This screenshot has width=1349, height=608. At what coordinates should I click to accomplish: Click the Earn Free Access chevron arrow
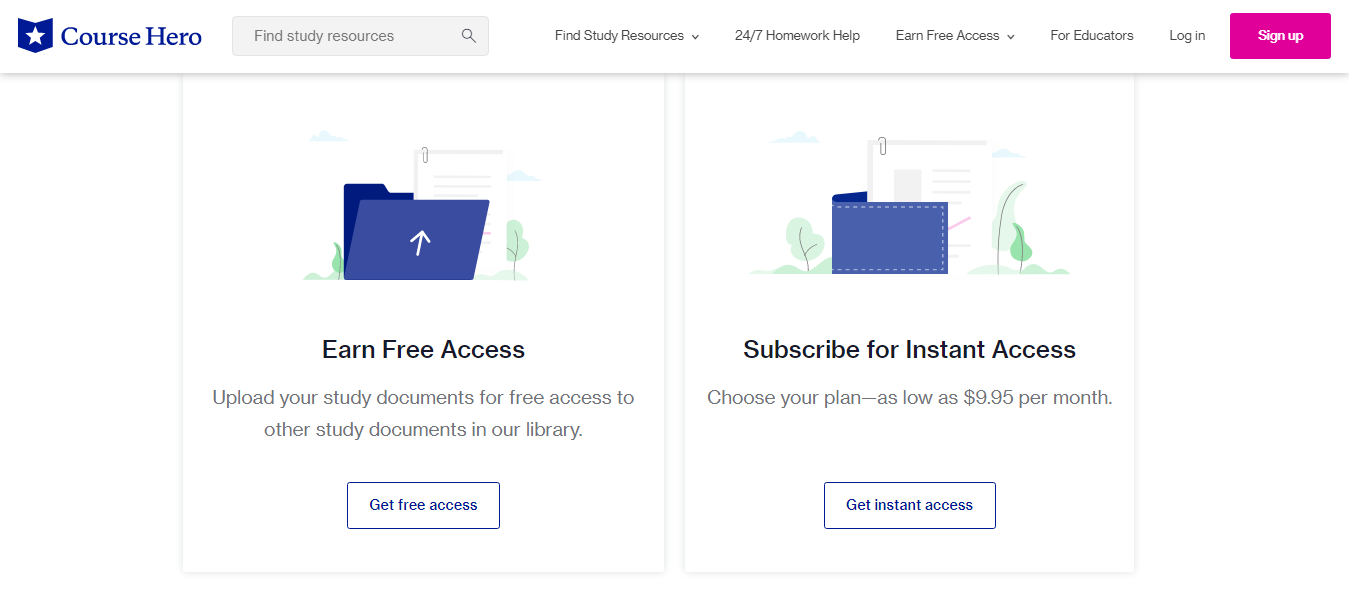pyautogui.click(x=1011, y=37)
